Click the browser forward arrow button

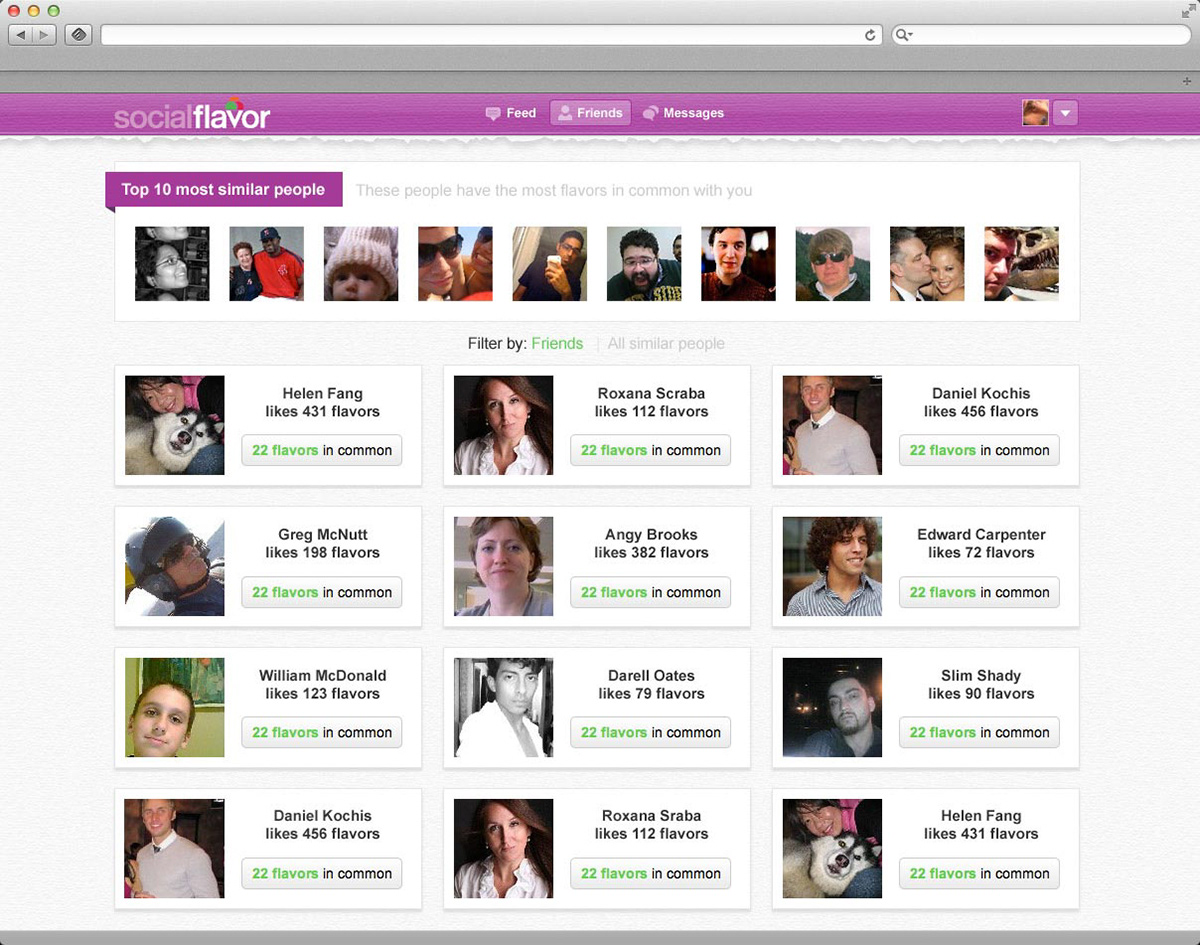[x=46, y=35]
